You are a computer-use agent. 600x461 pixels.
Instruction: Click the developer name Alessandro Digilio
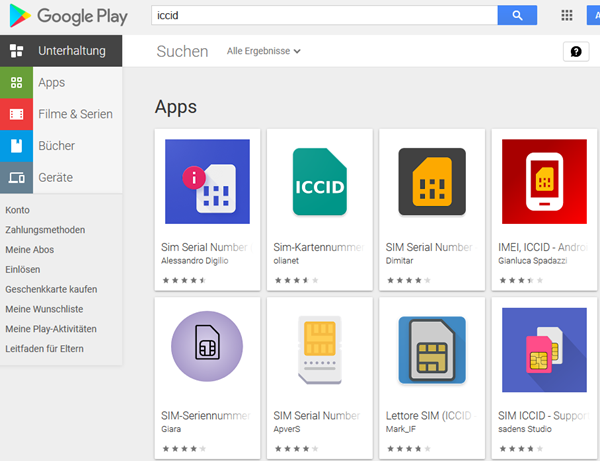(x=195, y=261)
